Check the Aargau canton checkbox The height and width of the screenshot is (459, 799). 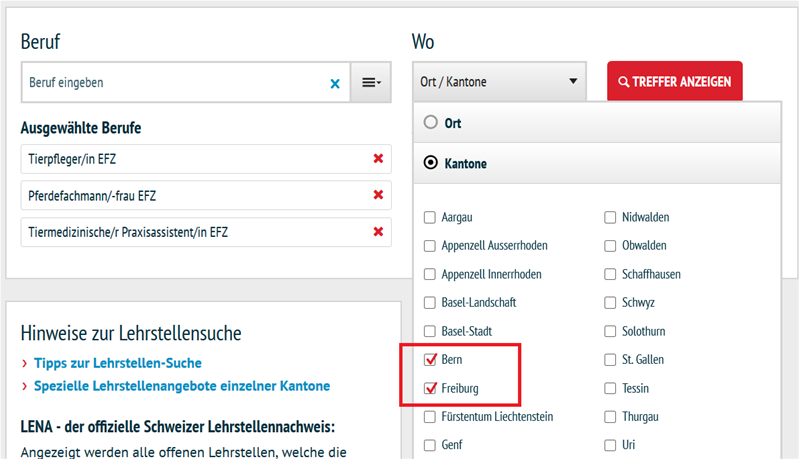pos(430,217)
